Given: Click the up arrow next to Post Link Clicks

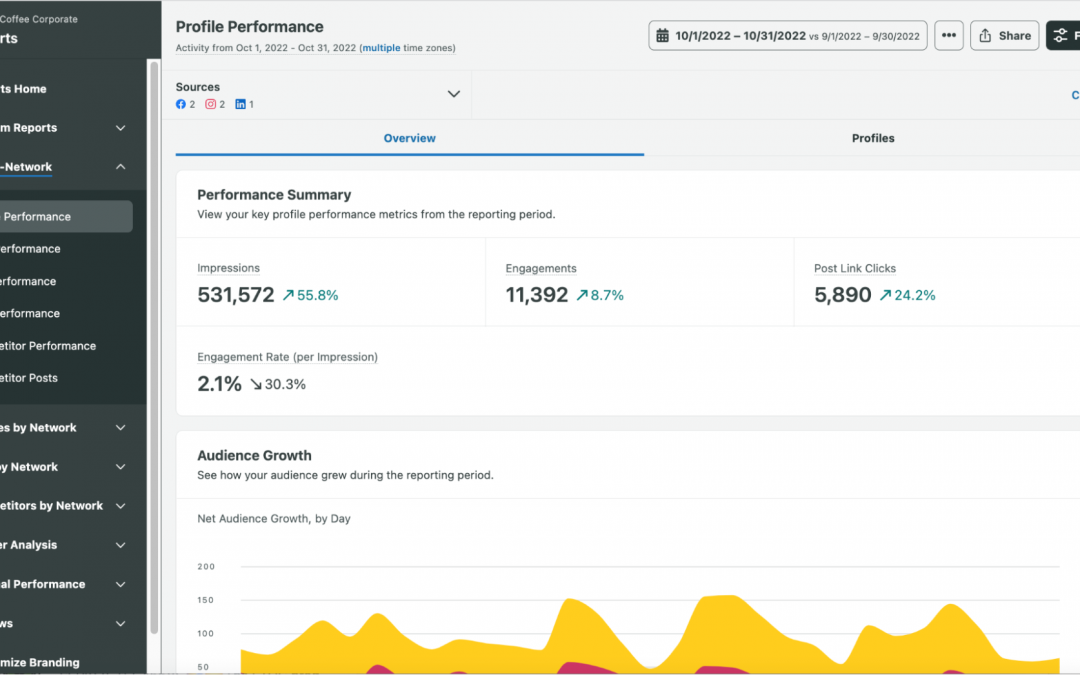Looking at the screenshot, I should click(x=885, y=296).
